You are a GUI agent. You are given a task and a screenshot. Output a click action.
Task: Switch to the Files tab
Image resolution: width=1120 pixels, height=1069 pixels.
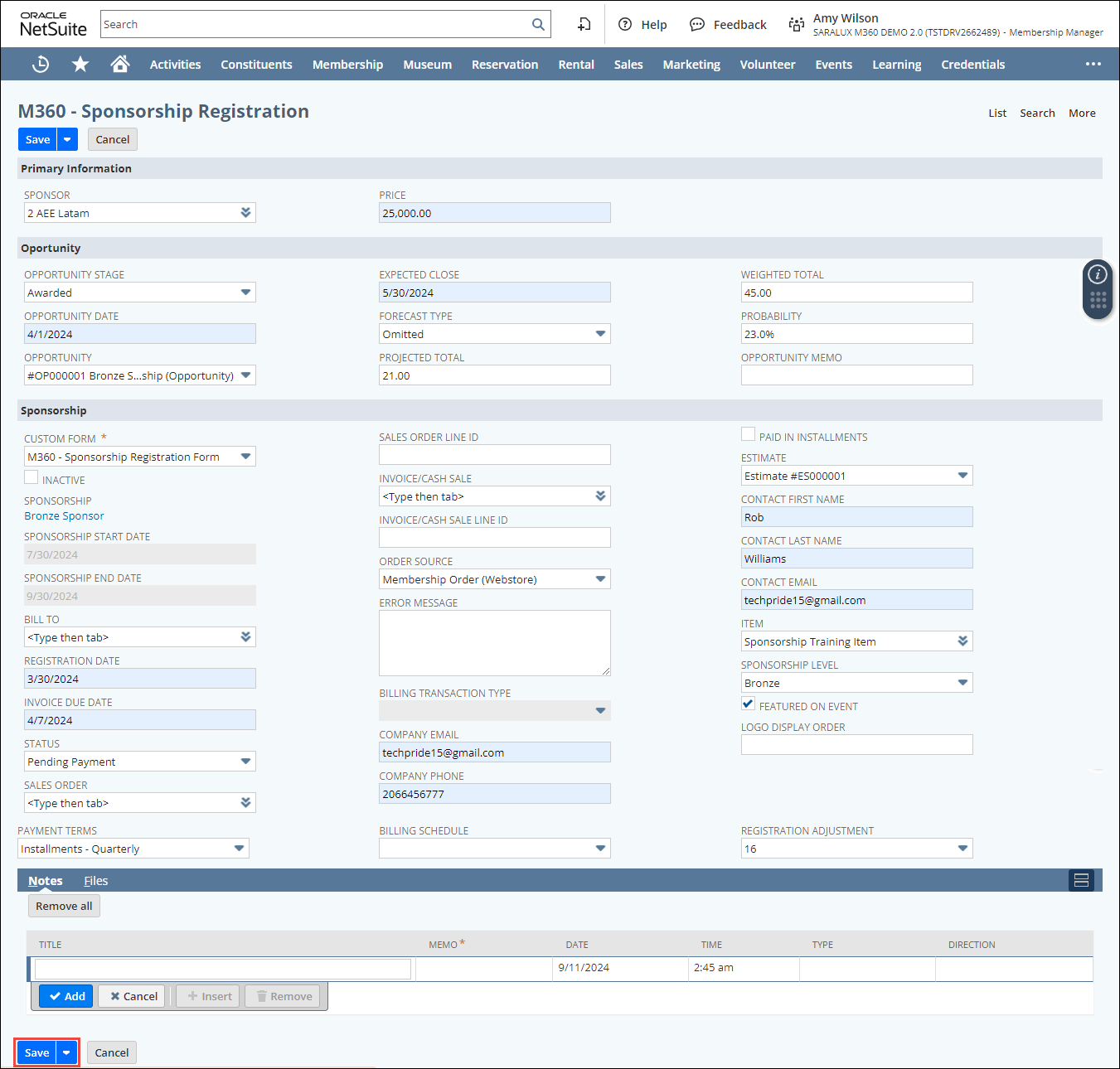tap(96, 881)
